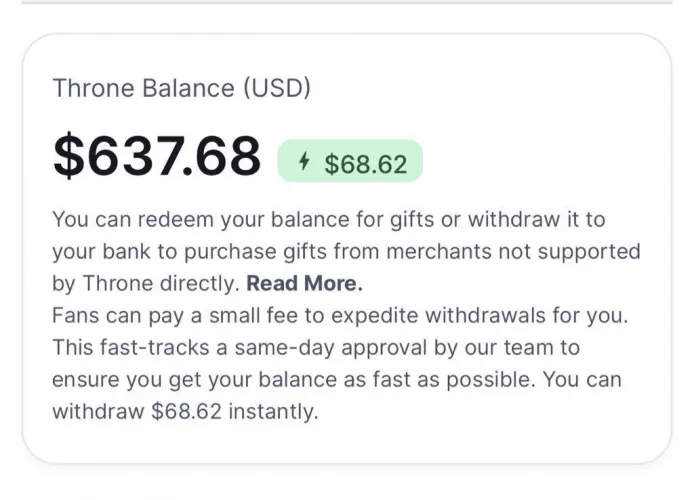Click the (USD) currency label
This screenshot has height=500, width=694.
[276, 88]
